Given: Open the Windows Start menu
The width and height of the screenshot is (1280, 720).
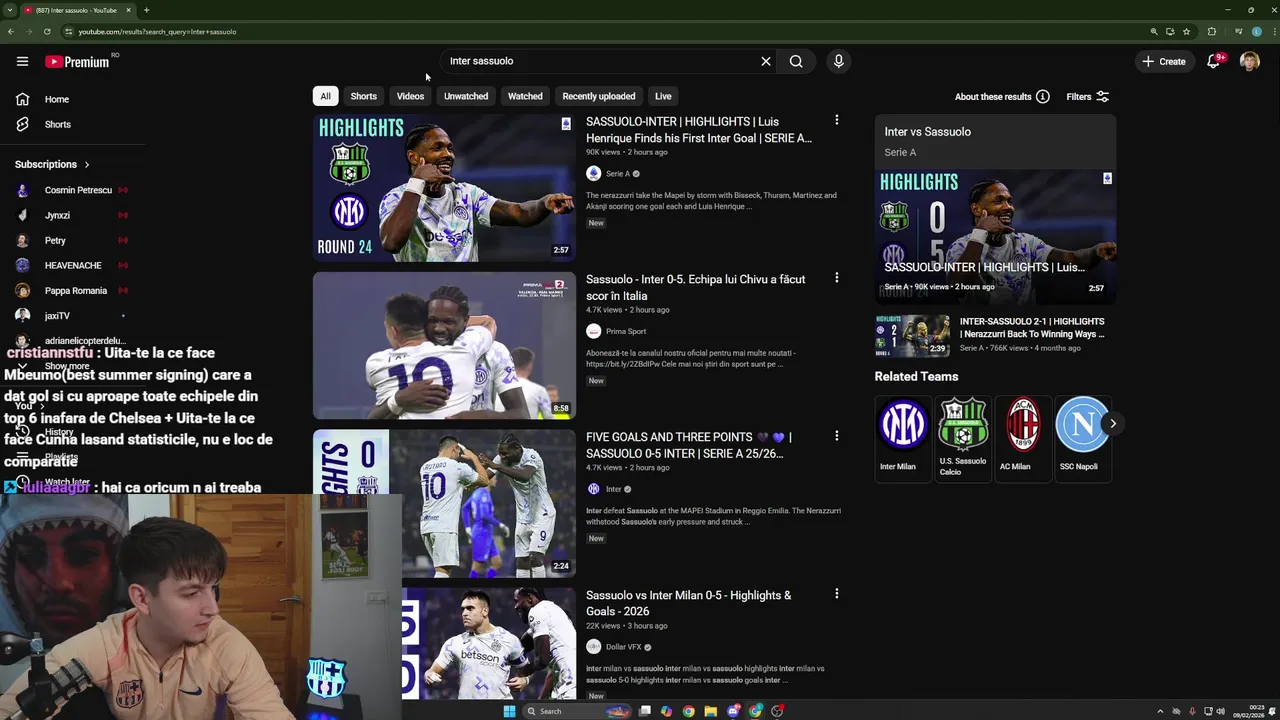Looking at the screenshot, I should pos(509,711).
